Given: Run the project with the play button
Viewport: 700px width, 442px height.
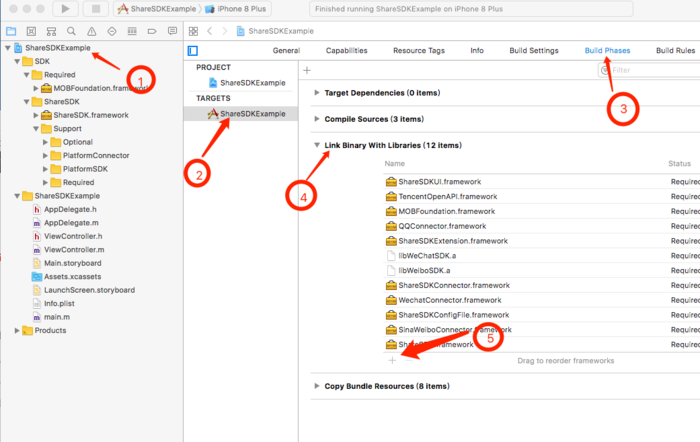Looking at the screenshot, I should (x=65, y=8).
